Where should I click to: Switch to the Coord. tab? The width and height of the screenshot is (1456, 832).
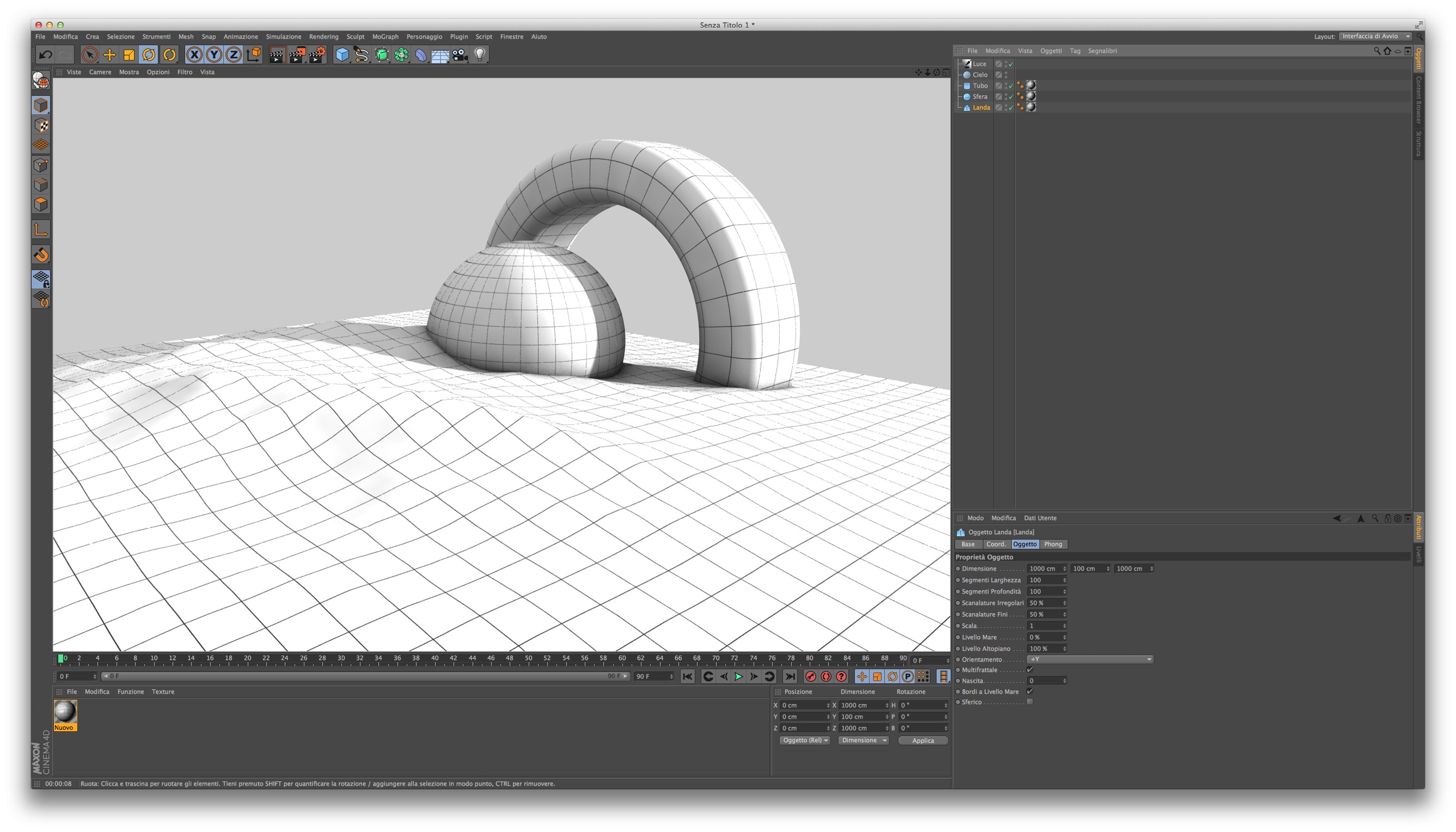point(995,545)
